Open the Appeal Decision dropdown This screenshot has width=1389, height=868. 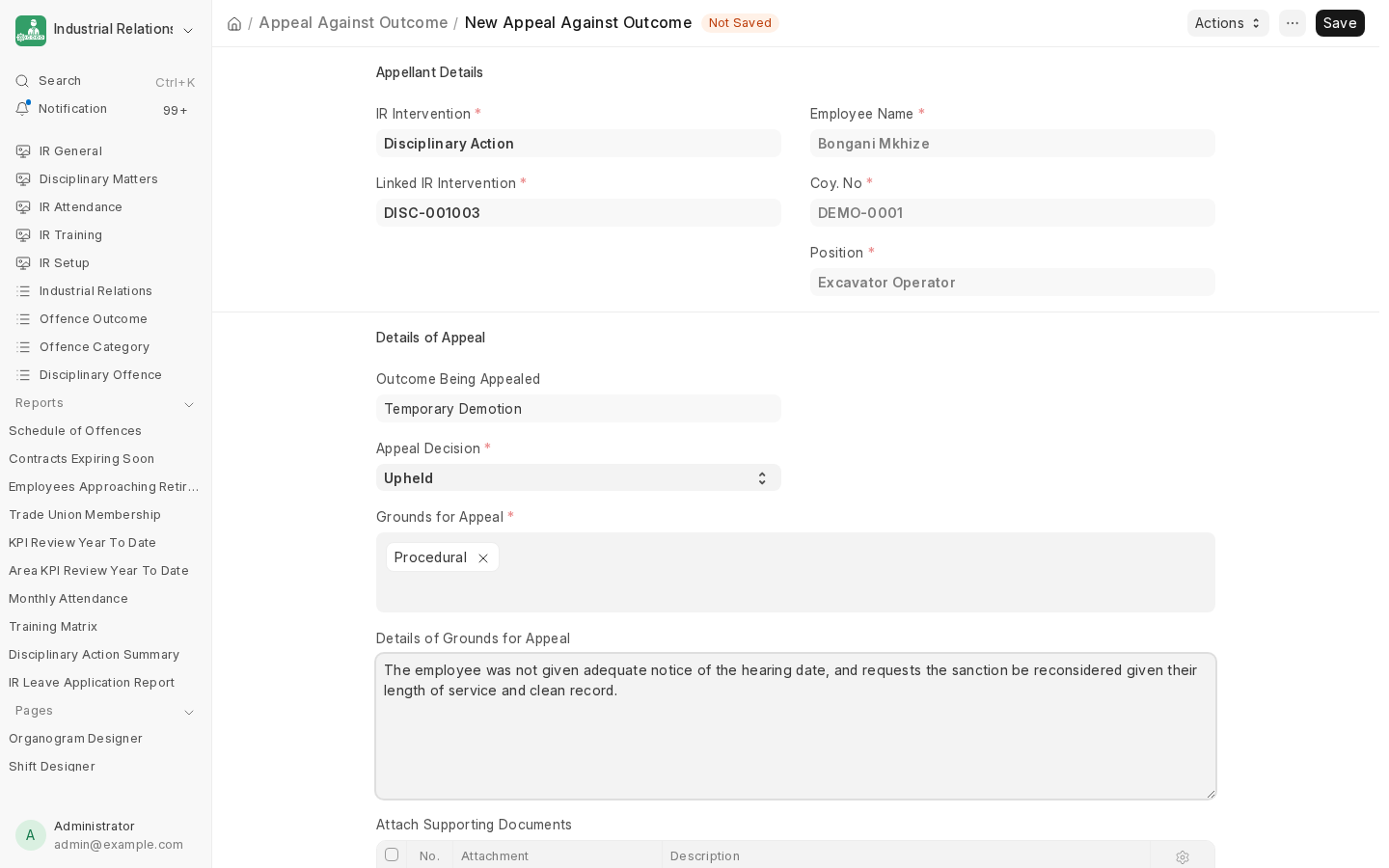pyautogui.click(x=579, y=477)
